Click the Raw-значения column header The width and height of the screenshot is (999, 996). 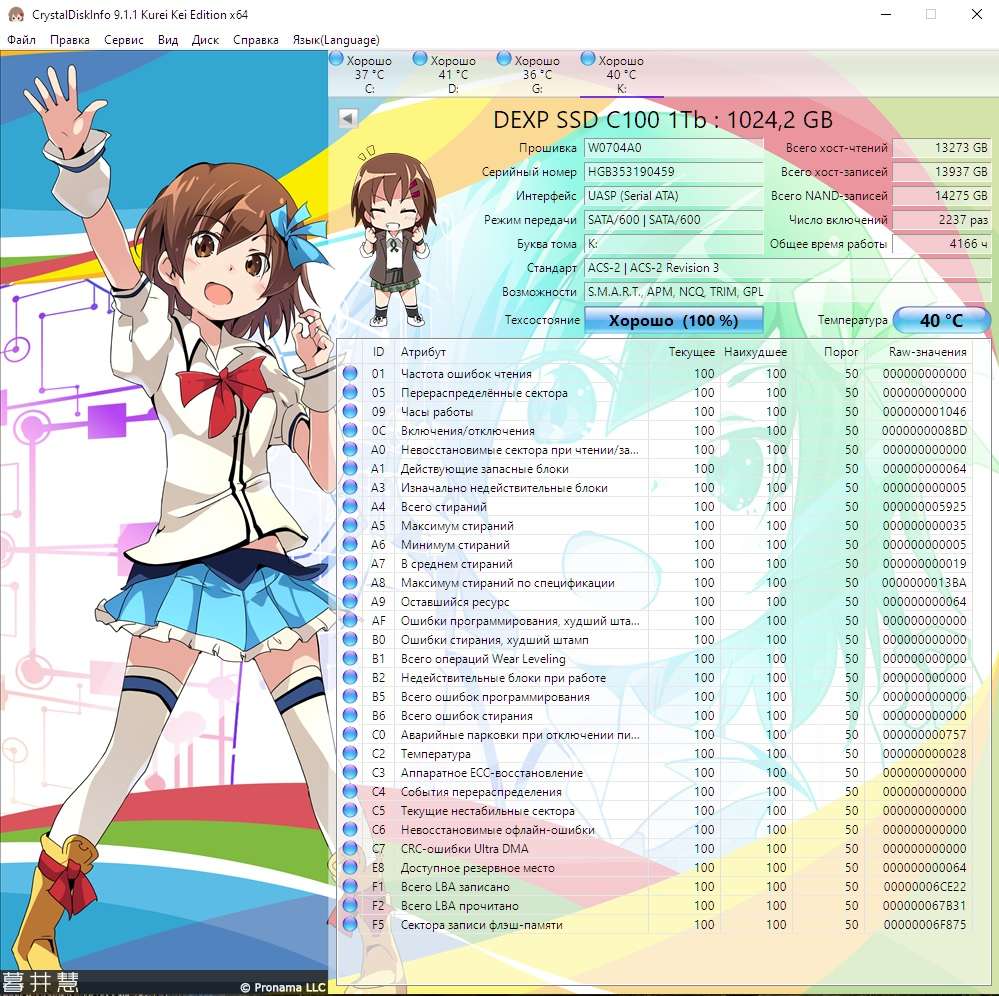(x=927, y=352)
